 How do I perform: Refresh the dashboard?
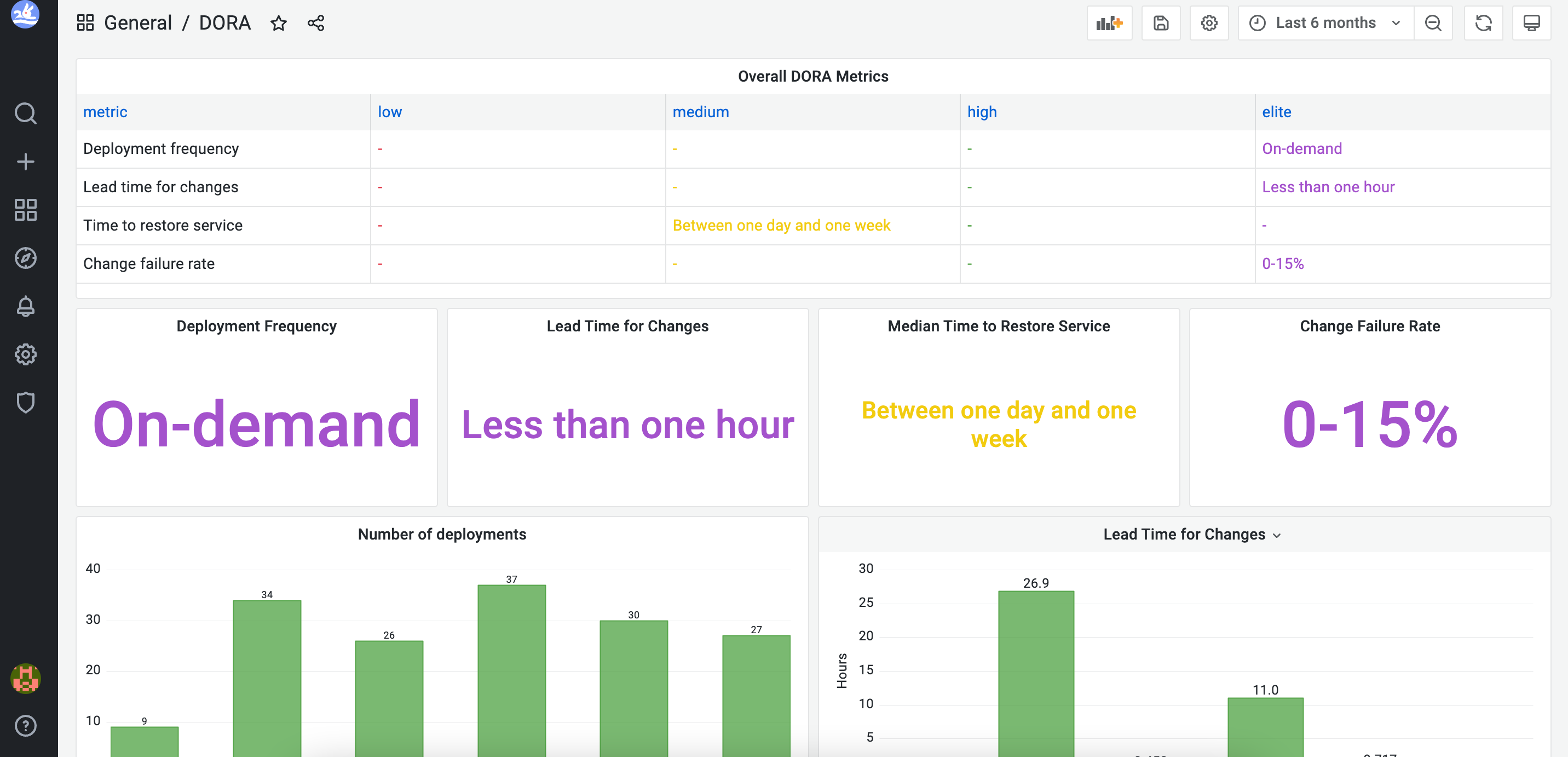[x=1483, y=23]
